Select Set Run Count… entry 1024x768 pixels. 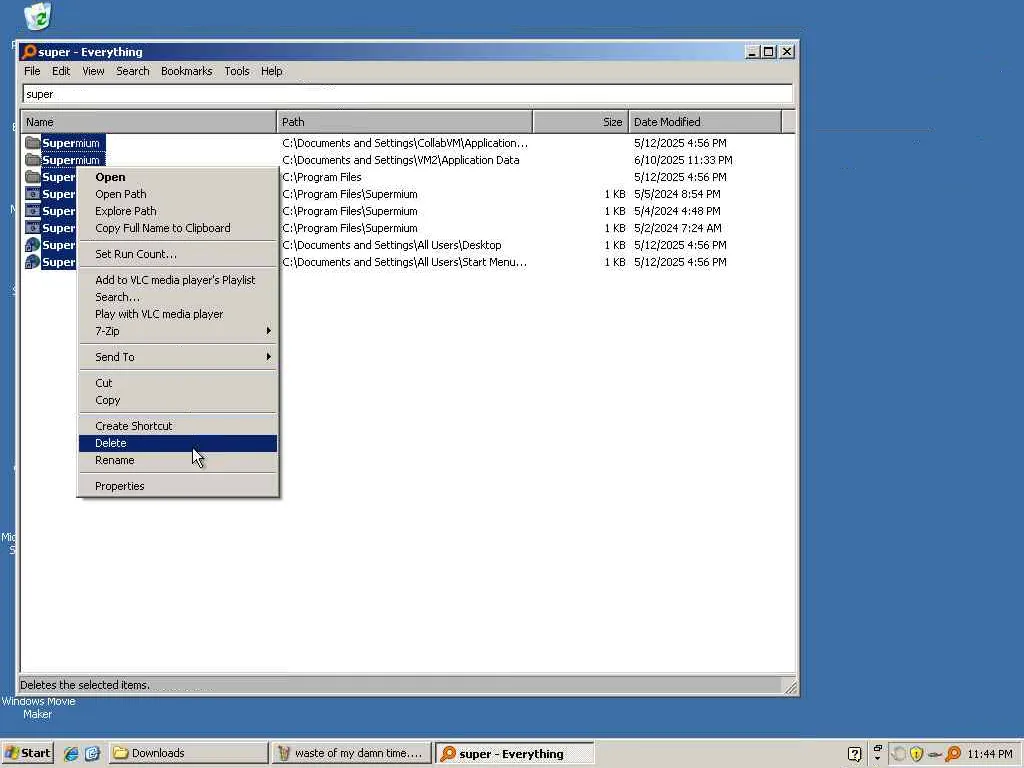(x=178, y=254)
